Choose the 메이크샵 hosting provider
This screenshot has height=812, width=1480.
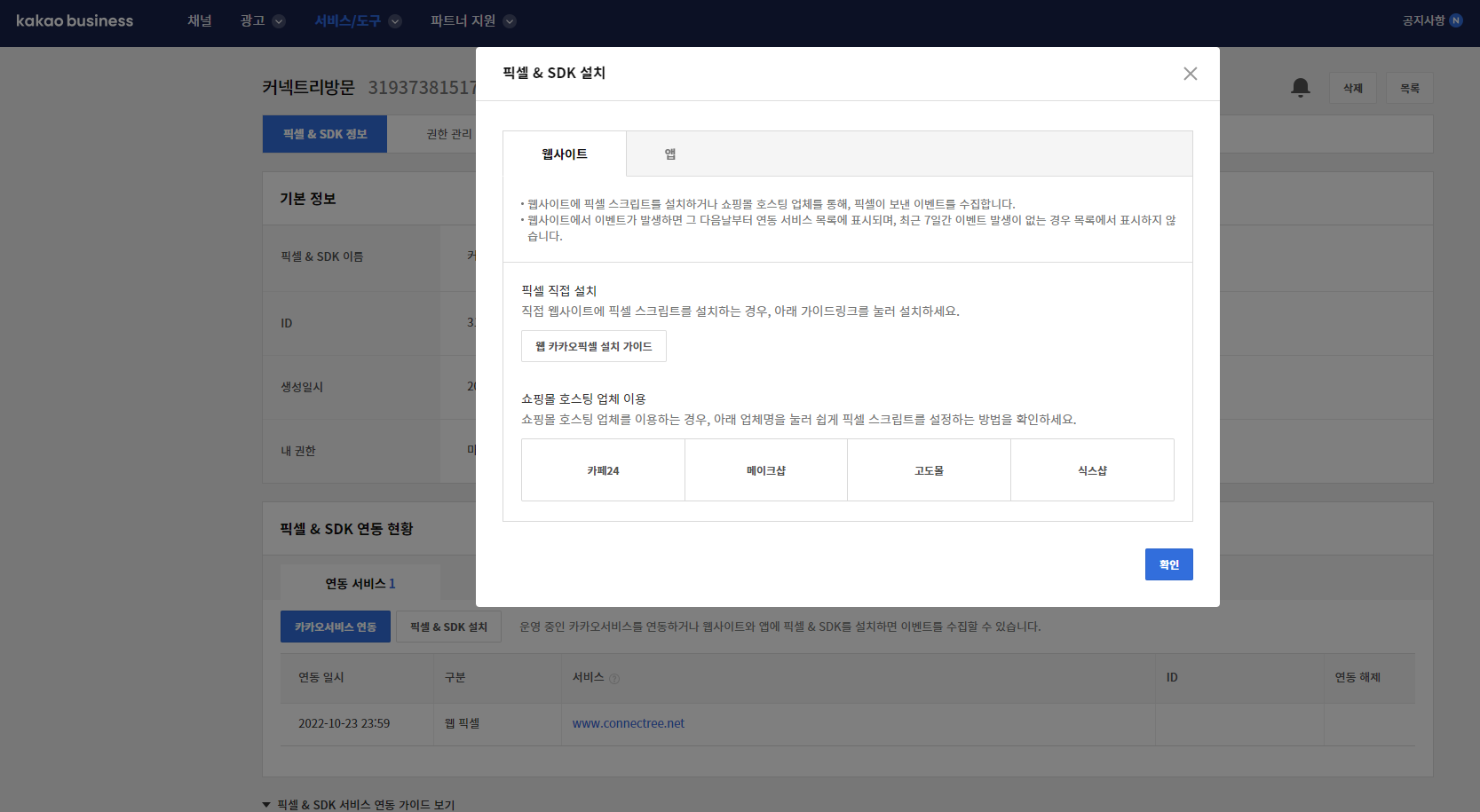click(766, 470)
